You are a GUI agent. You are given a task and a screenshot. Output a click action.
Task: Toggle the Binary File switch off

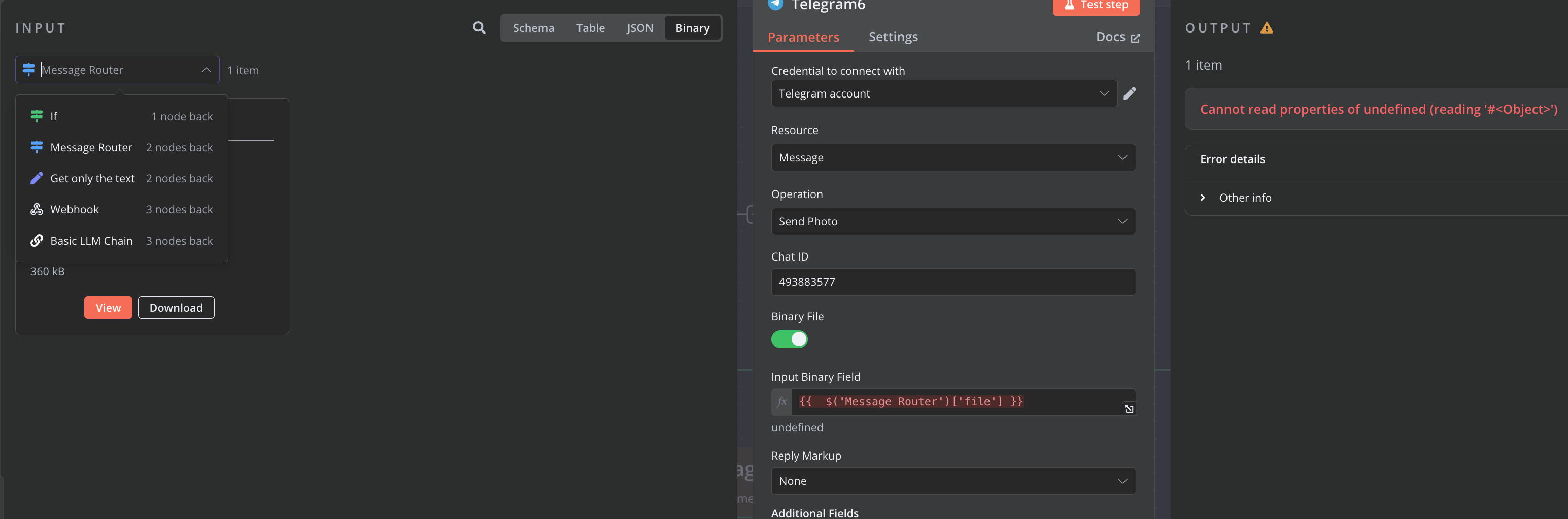[790, 339]
